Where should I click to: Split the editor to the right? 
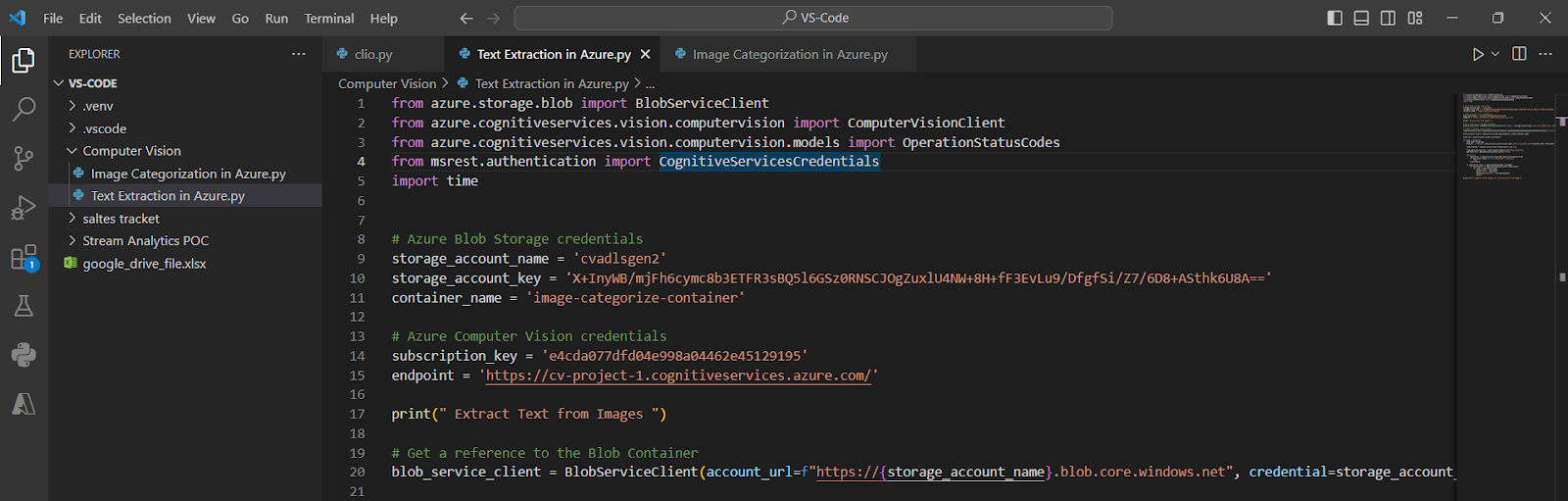(1519, 54)
